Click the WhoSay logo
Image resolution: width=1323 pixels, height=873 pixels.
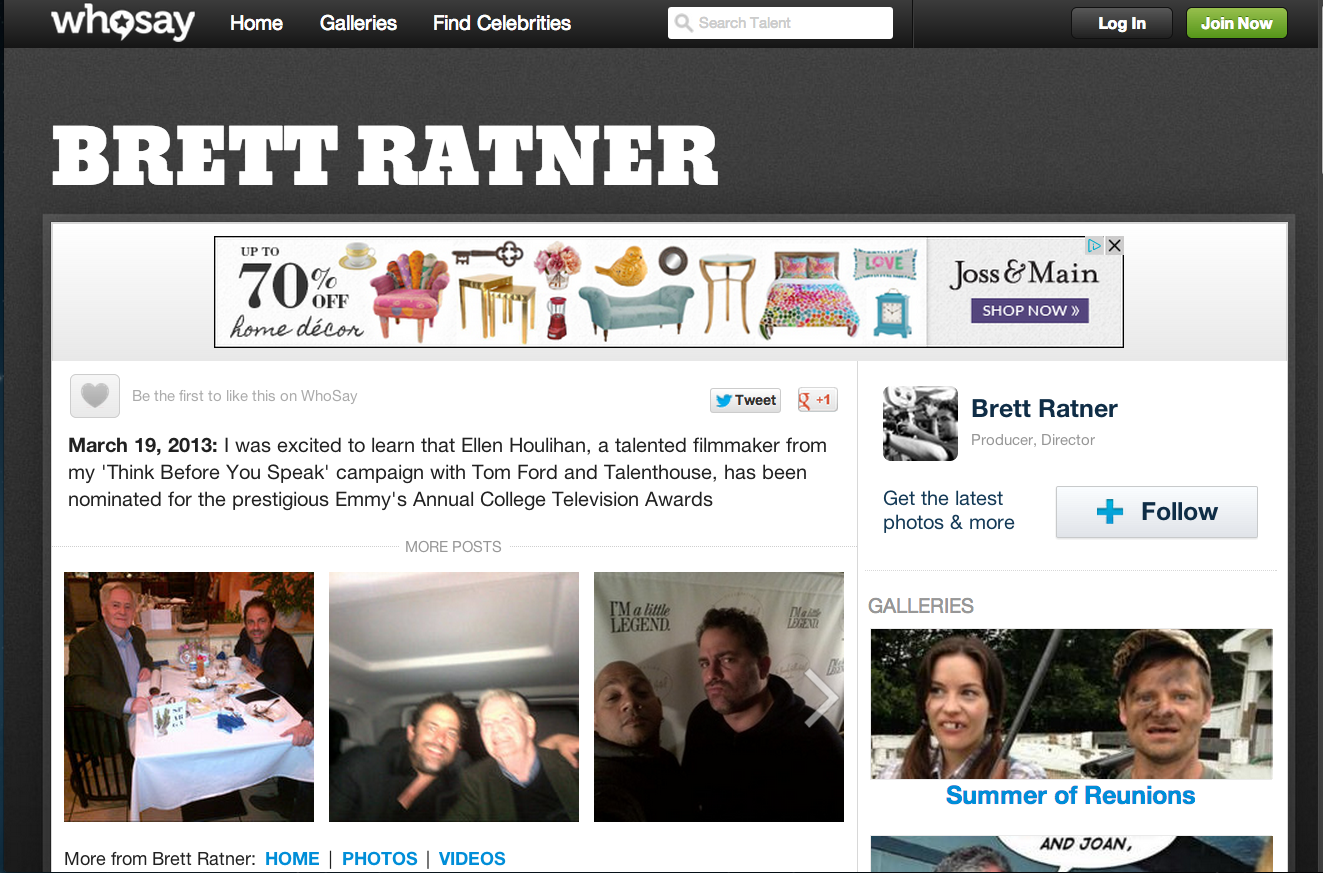click(123, 22)
